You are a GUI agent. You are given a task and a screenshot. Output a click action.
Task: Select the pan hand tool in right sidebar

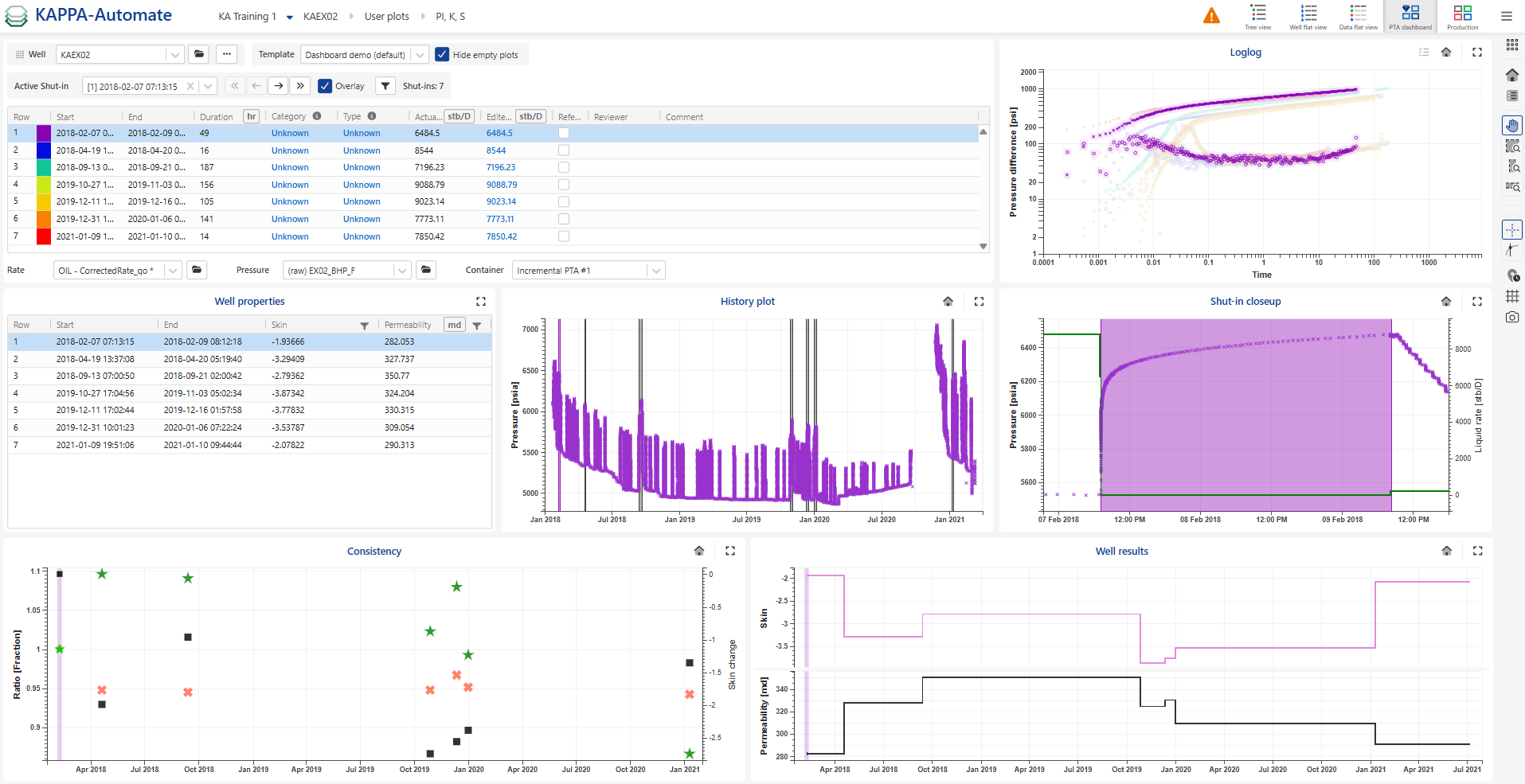point(1512,125)
